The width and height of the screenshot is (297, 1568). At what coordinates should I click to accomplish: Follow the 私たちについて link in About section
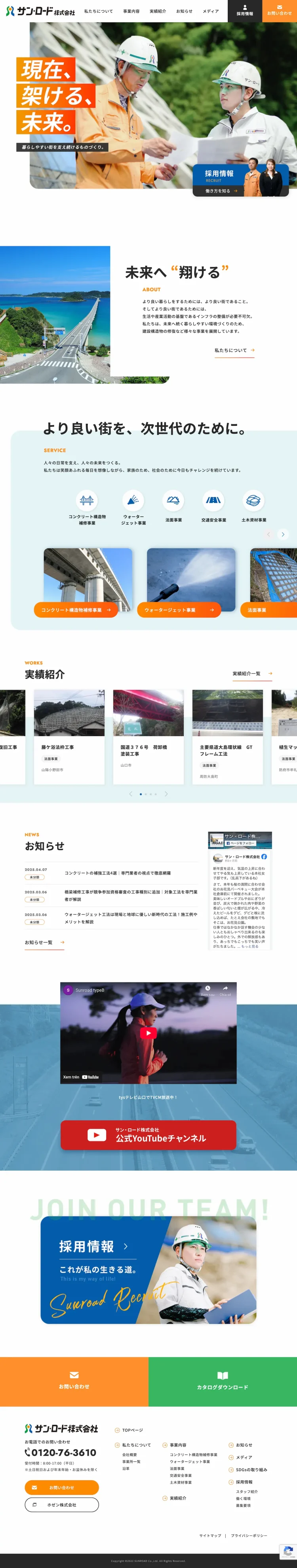pos(234,351)
